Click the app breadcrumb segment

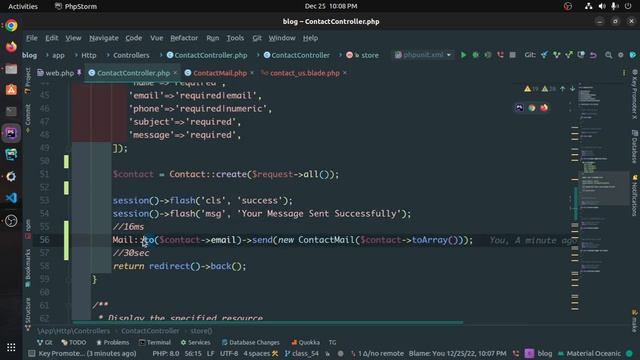pos(58,55)
